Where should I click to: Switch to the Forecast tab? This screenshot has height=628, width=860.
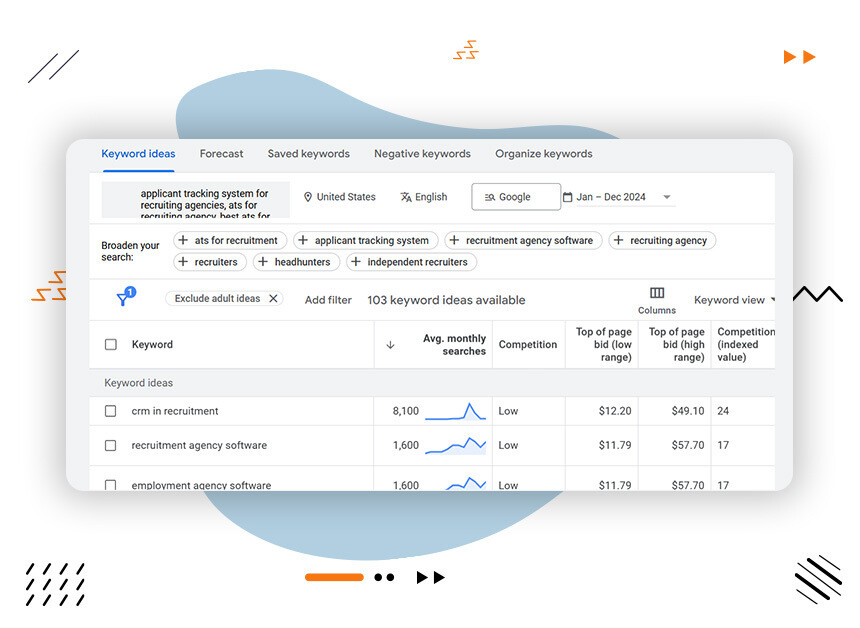click(221, 153)
